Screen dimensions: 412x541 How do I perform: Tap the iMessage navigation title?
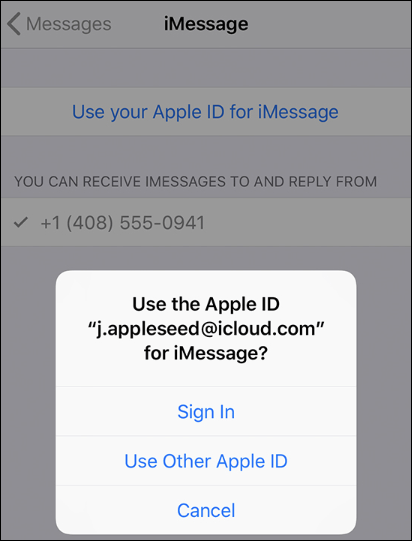(206, 24)
